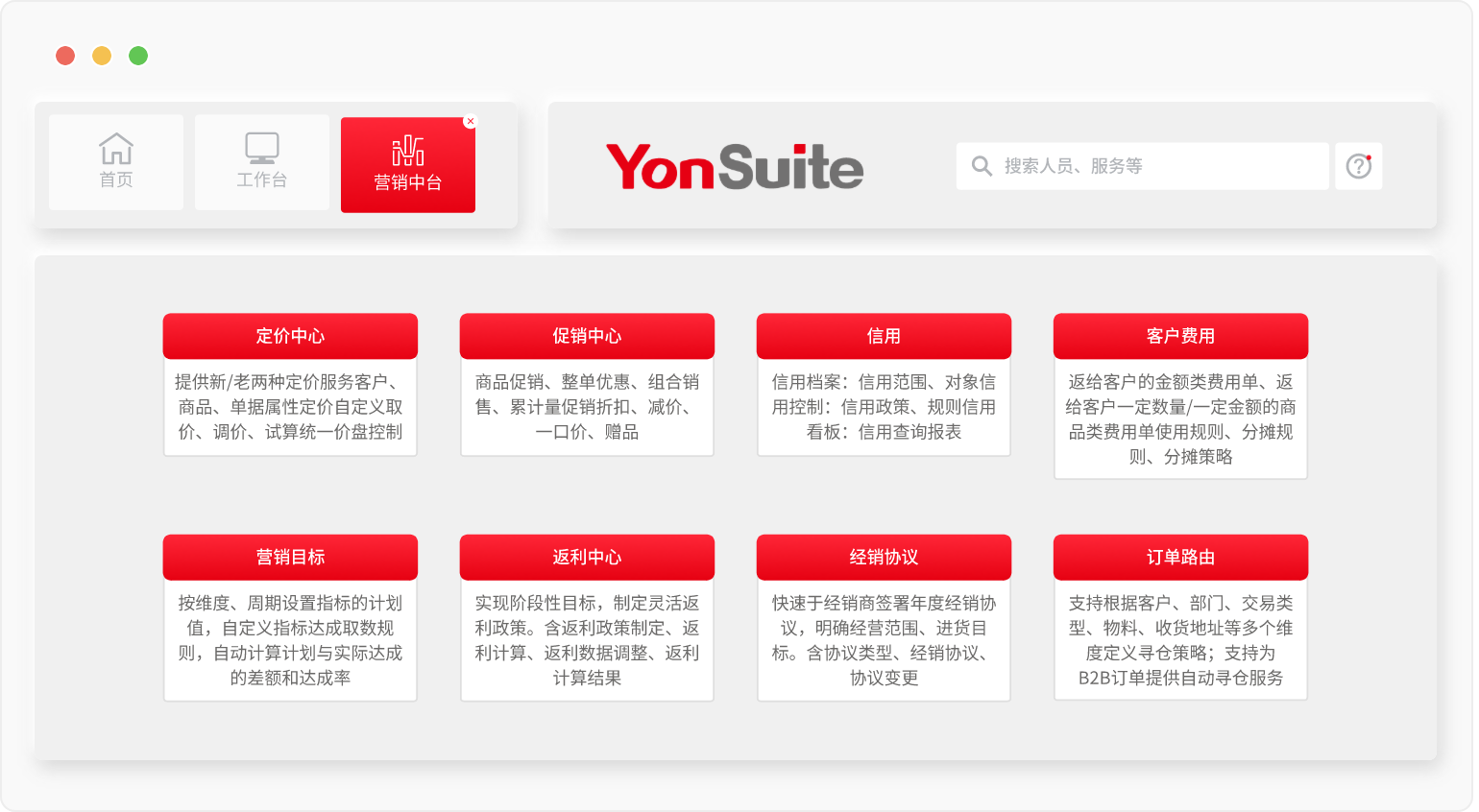Open the 工作台 monitor icon tab
The height and width of the screenshot is (812, 1479).
pos(261,149)
